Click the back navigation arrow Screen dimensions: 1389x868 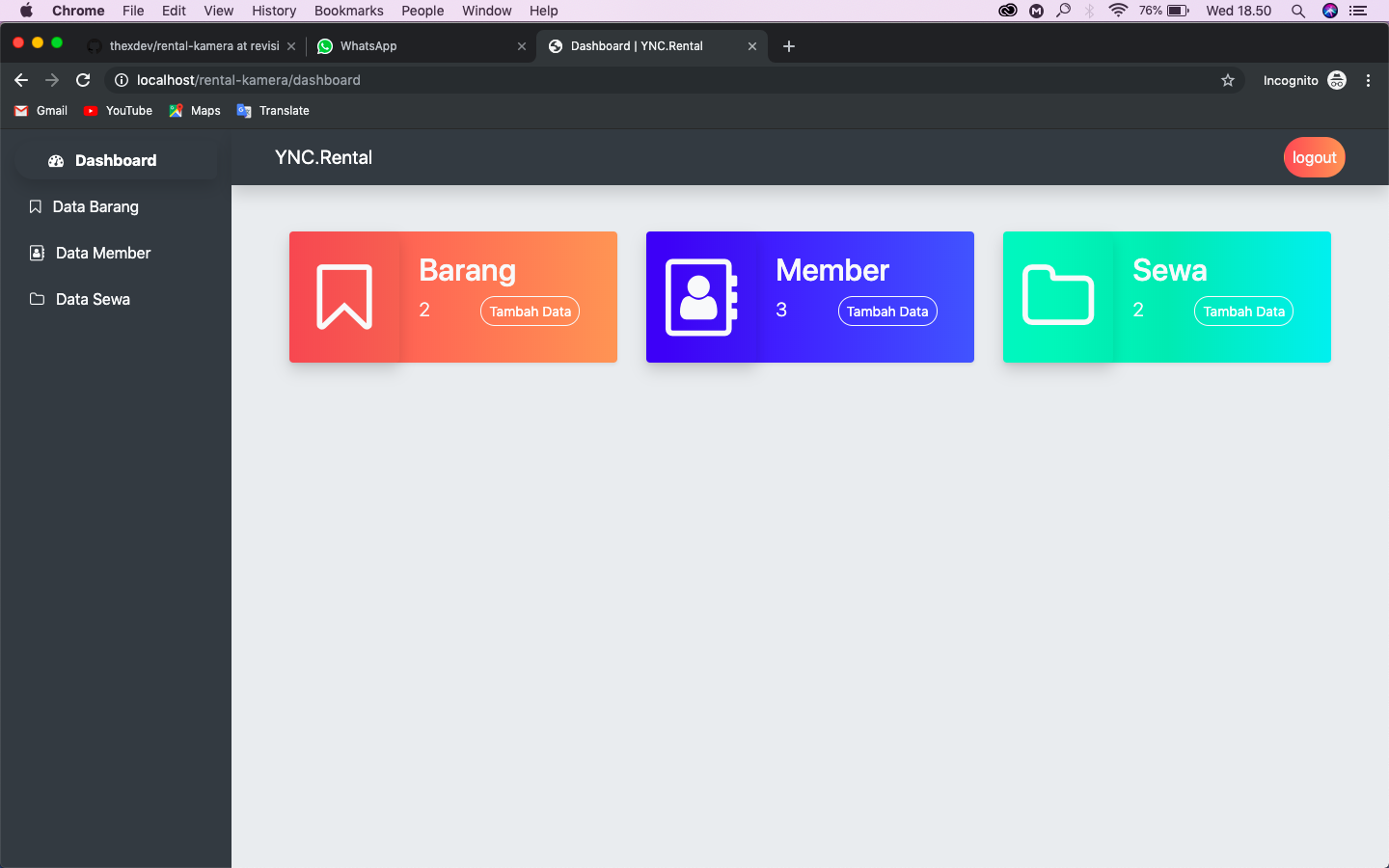[21, 80]
